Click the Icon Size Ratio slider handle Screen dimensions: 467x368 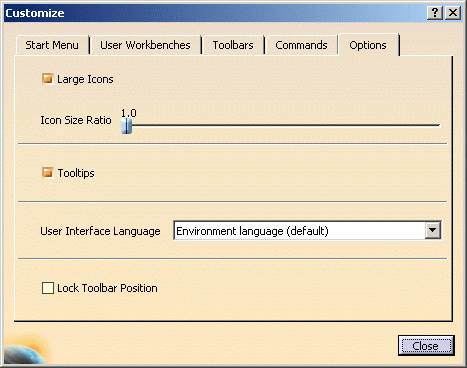126,126
